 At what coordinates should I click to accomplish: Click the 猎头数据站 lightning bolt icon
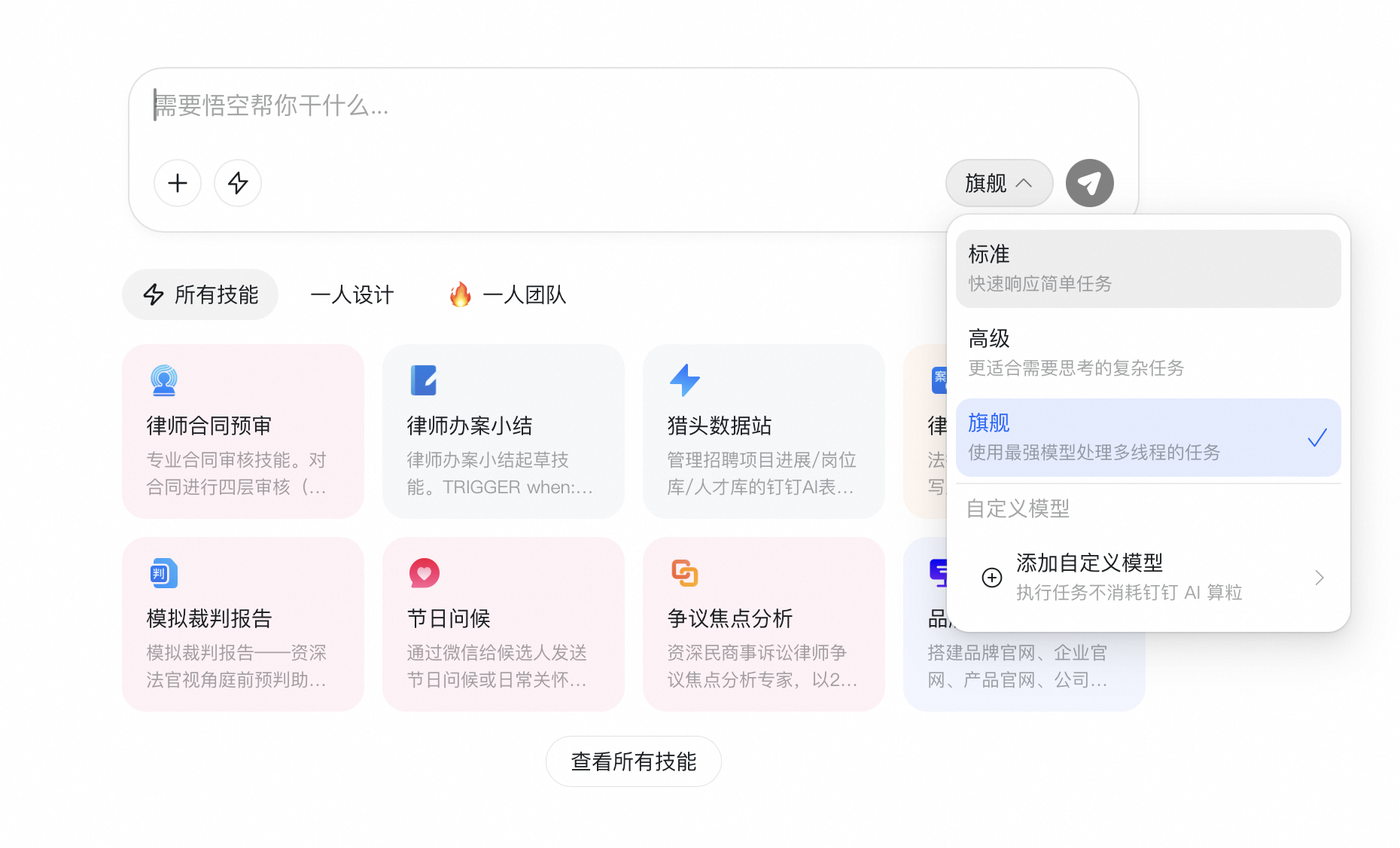(684, 380)
